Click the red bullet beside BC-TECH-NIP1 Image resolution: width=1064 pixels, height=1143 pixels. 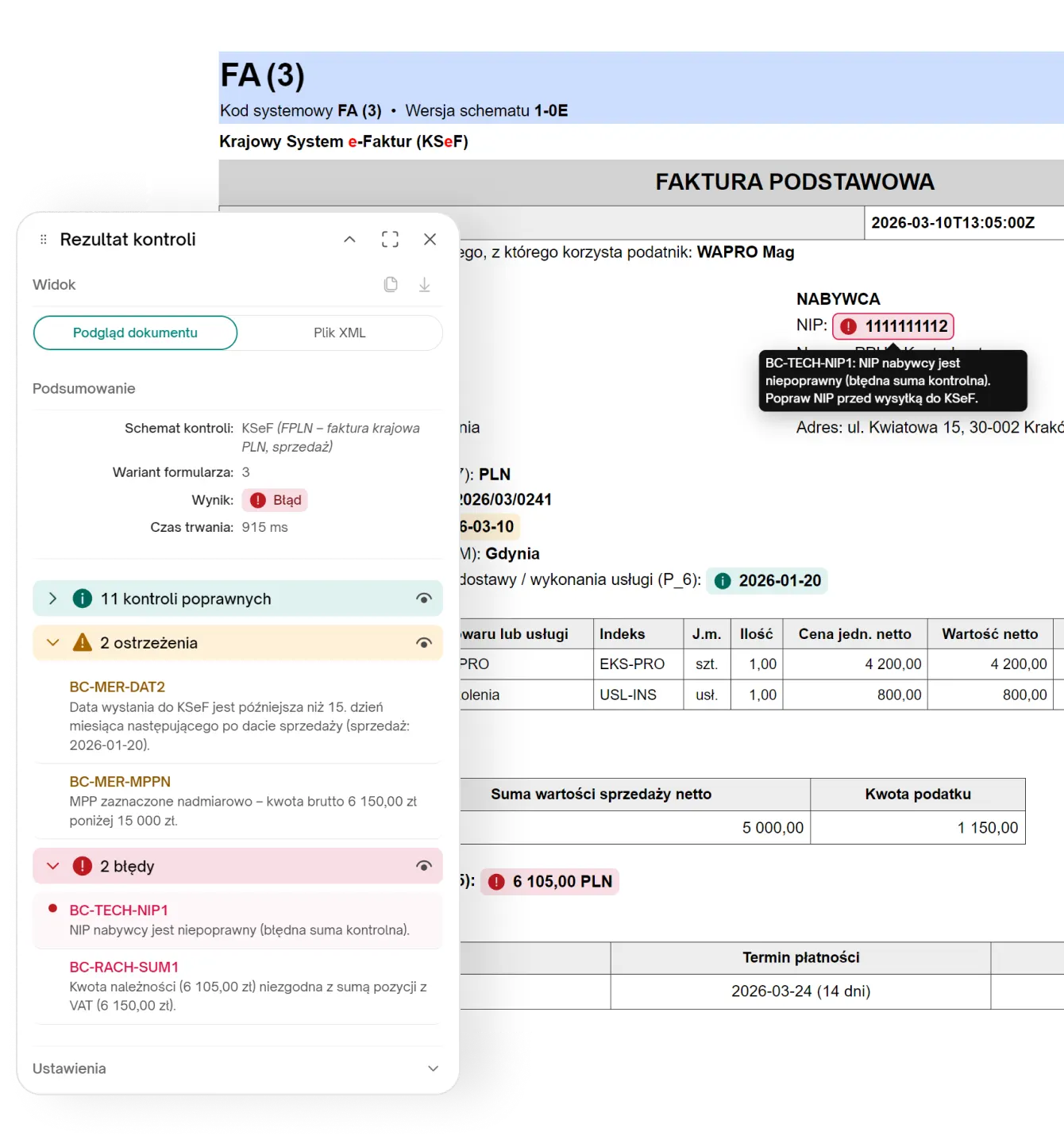click(52, 908)
